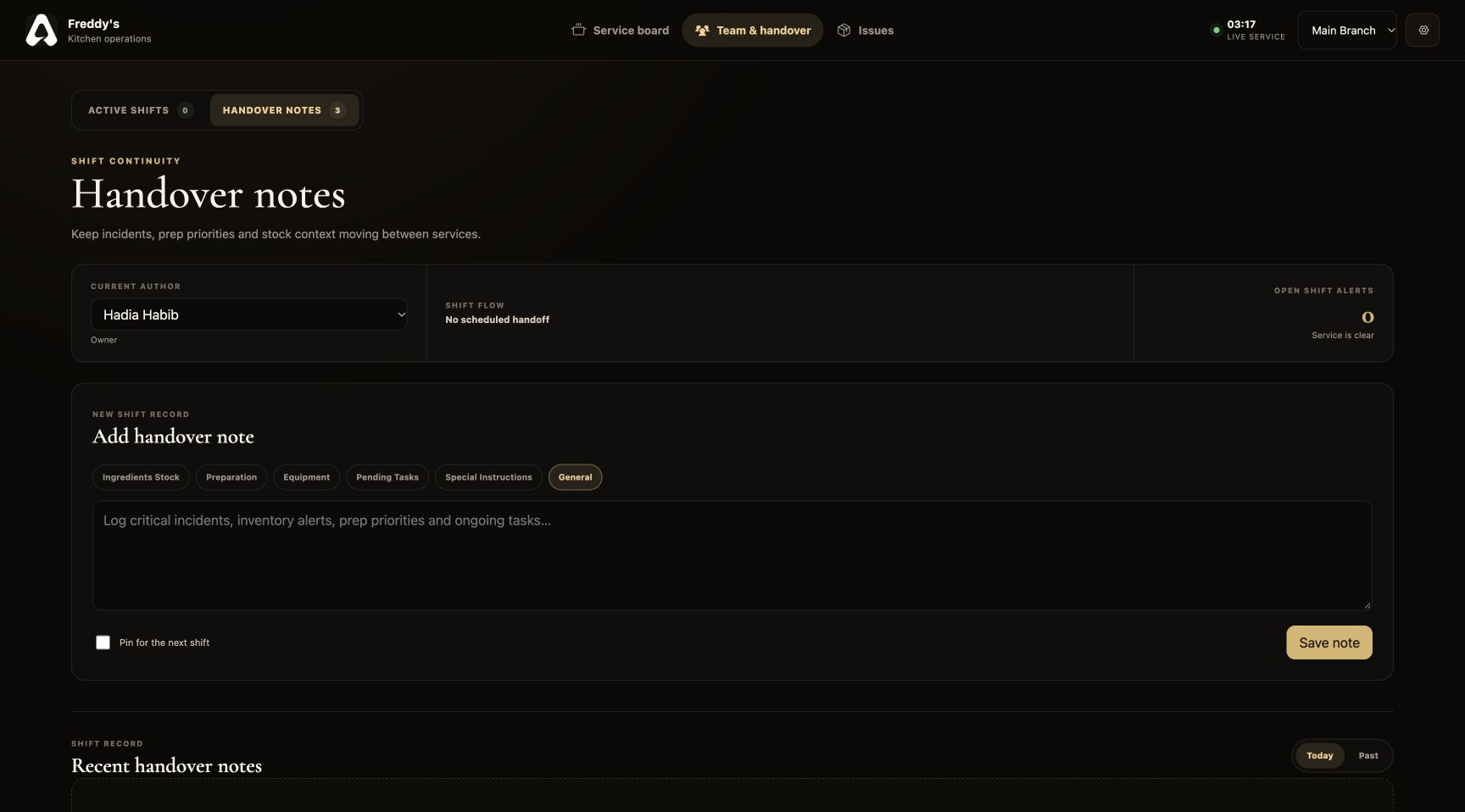This screenshot has width=1465, height=812.
Task: Click the 03:17 live service clock
Action: [x=1241, y=25]
